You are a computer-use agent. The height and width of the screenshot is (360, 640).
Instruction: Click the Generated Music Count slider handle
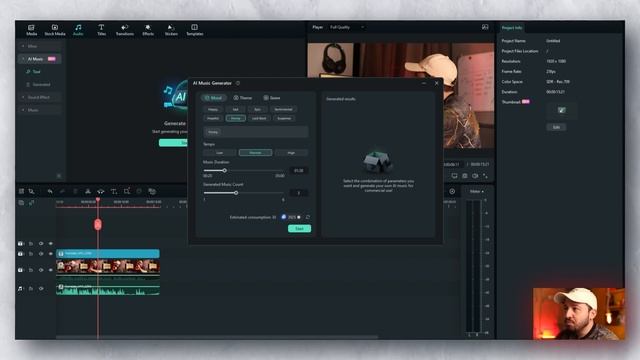236,193
